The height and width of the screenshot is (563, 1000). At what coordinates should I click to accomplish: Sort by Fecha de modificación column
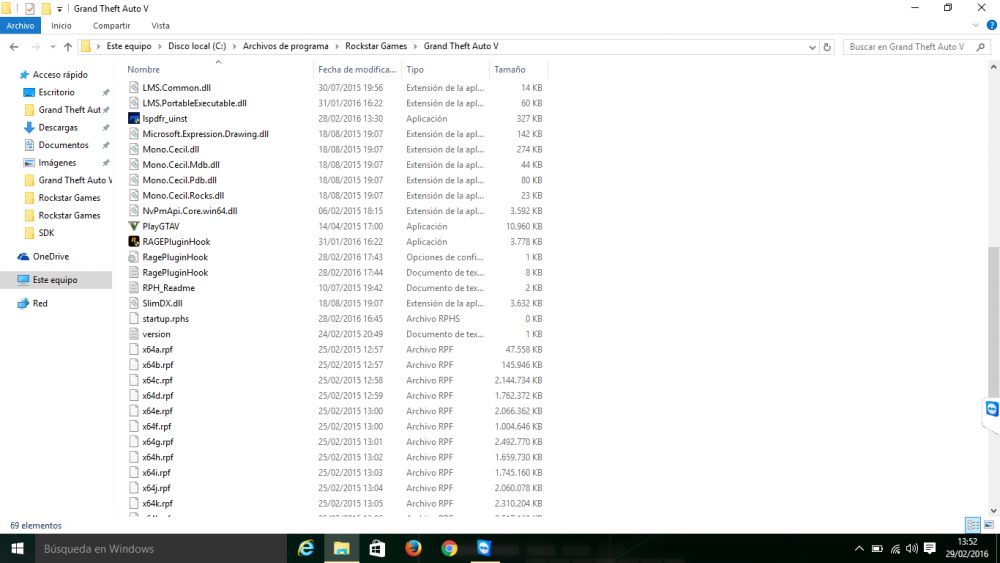tap(357, 69)
